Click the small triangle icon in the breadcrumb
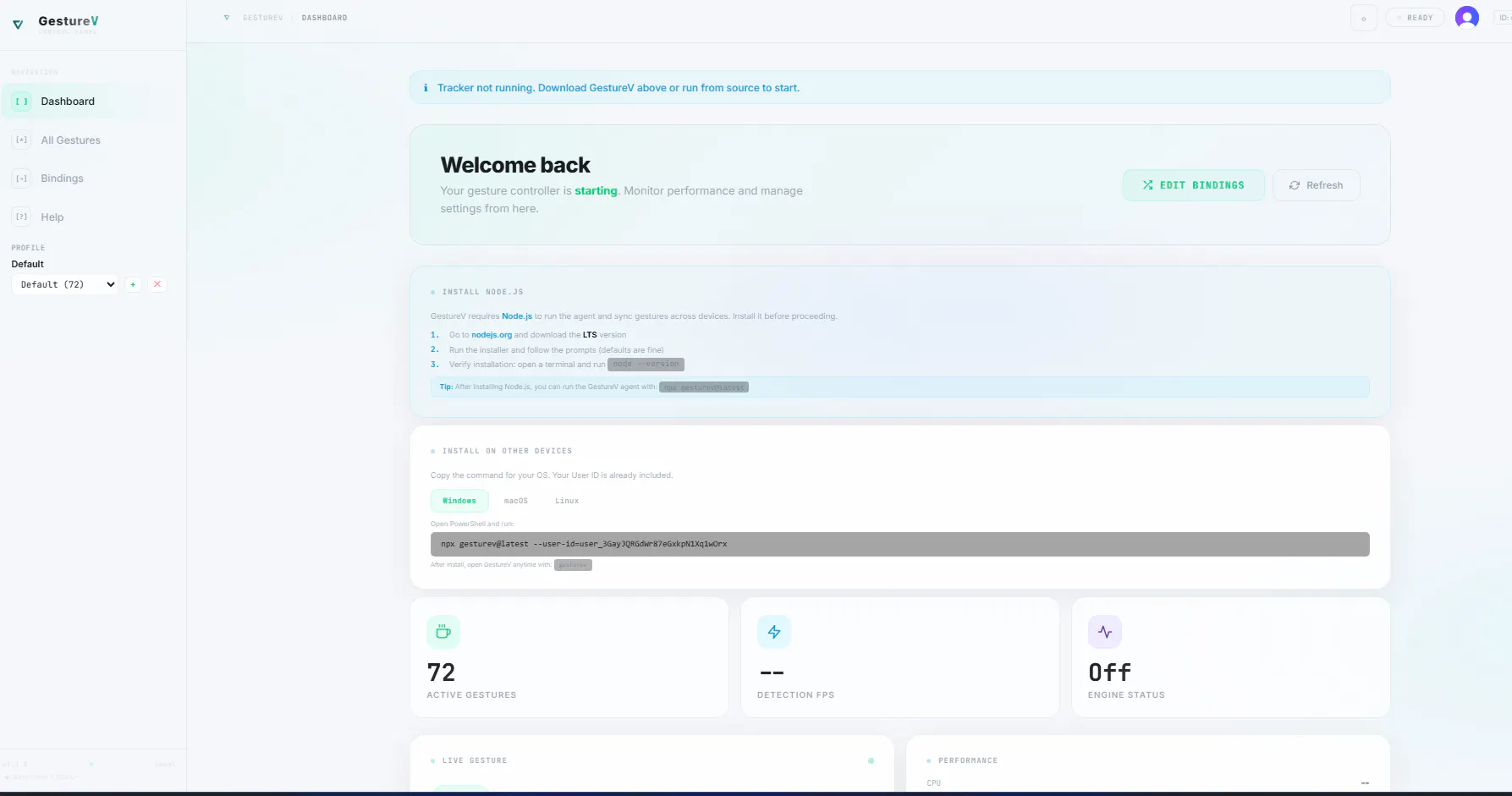This screenshot has width=1512, height=796. click(227, 18)
